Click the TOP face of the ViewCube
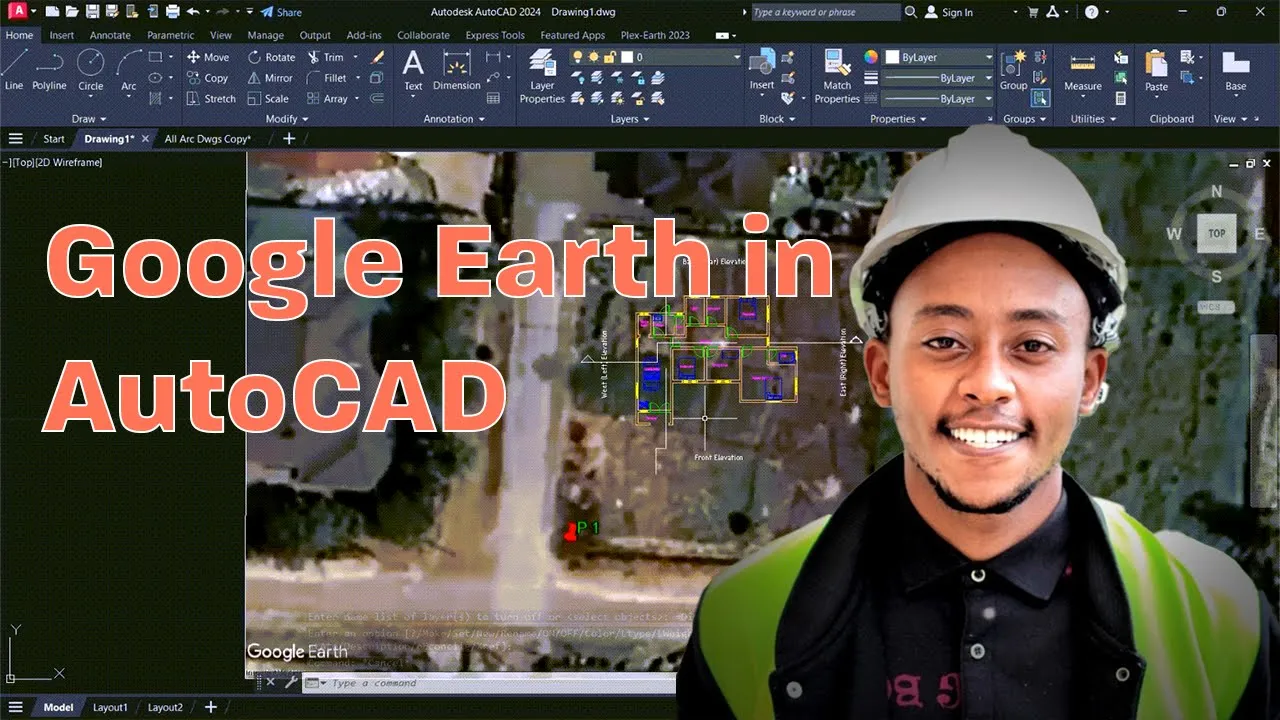The image size is (1280, 720). click(x=1216, y=233)
